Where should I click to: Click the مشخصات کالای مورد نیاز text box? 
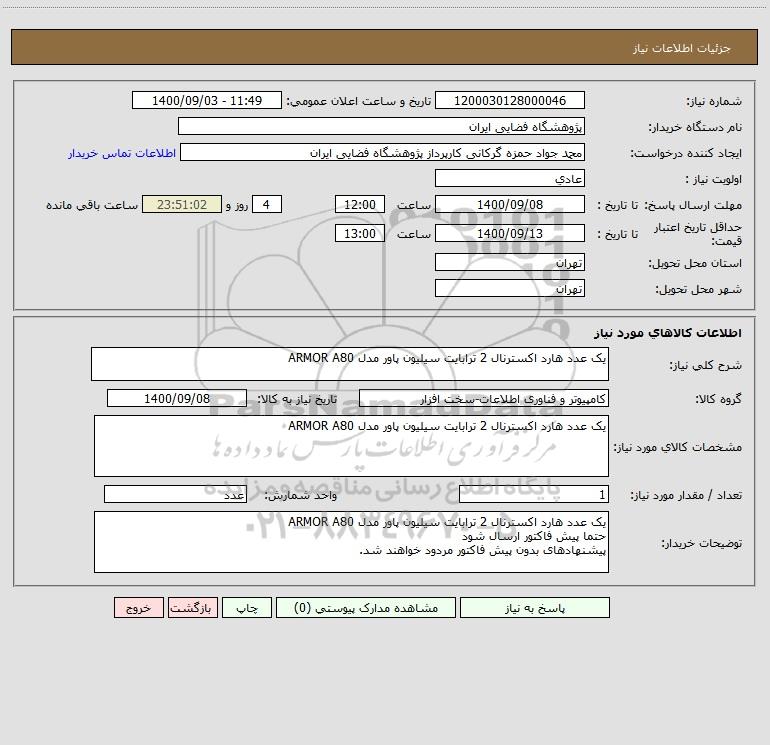(351, 446)
